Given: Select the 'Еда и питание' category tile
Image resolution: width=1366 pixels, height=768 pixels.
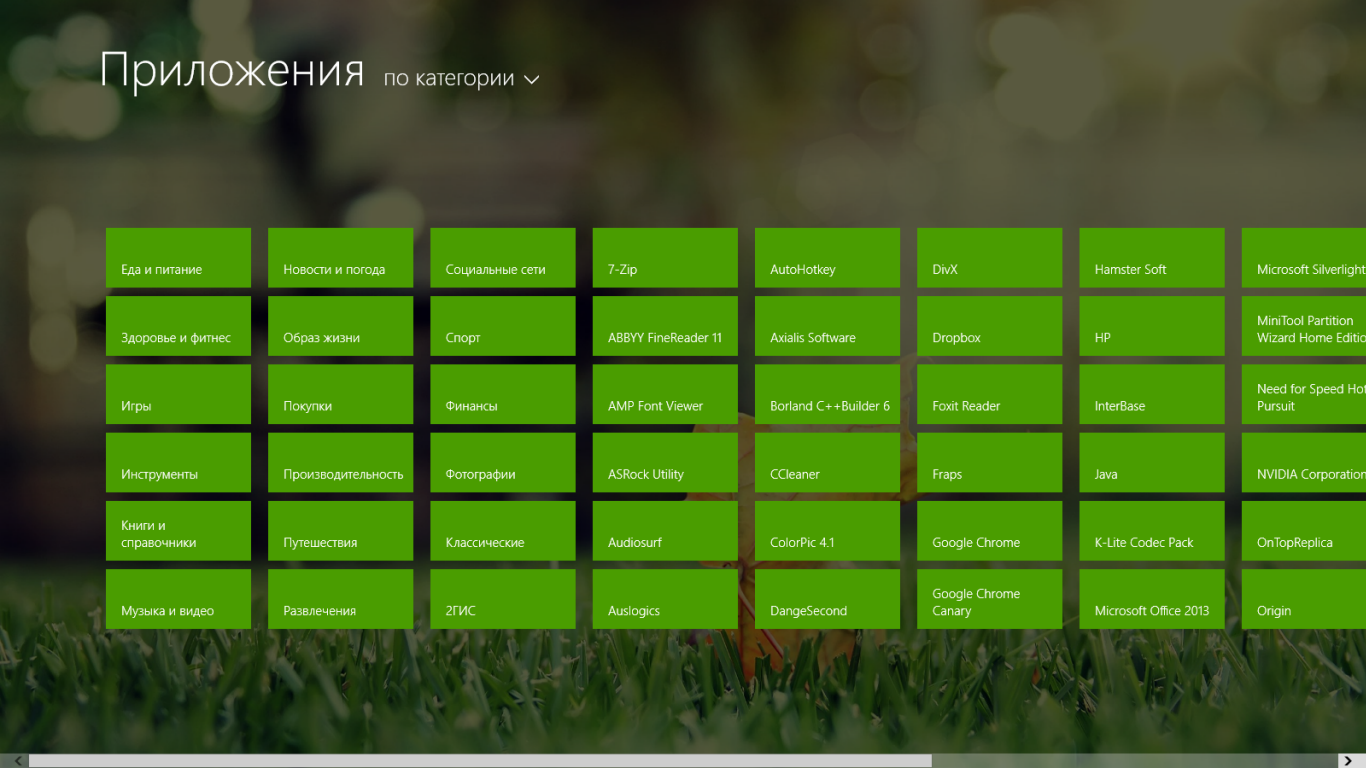Looking at the screenshot, I should (178, 258).
